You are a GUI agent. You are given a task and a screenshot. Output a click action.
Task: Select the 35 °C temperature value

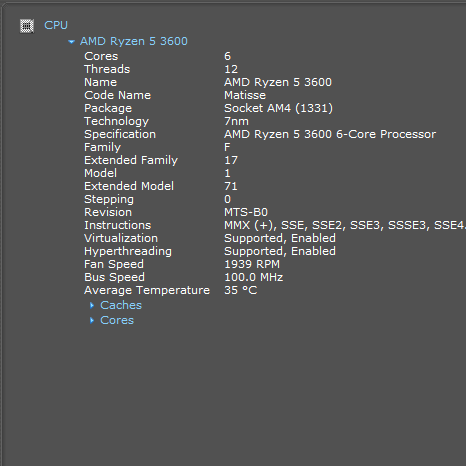[241, 290]
